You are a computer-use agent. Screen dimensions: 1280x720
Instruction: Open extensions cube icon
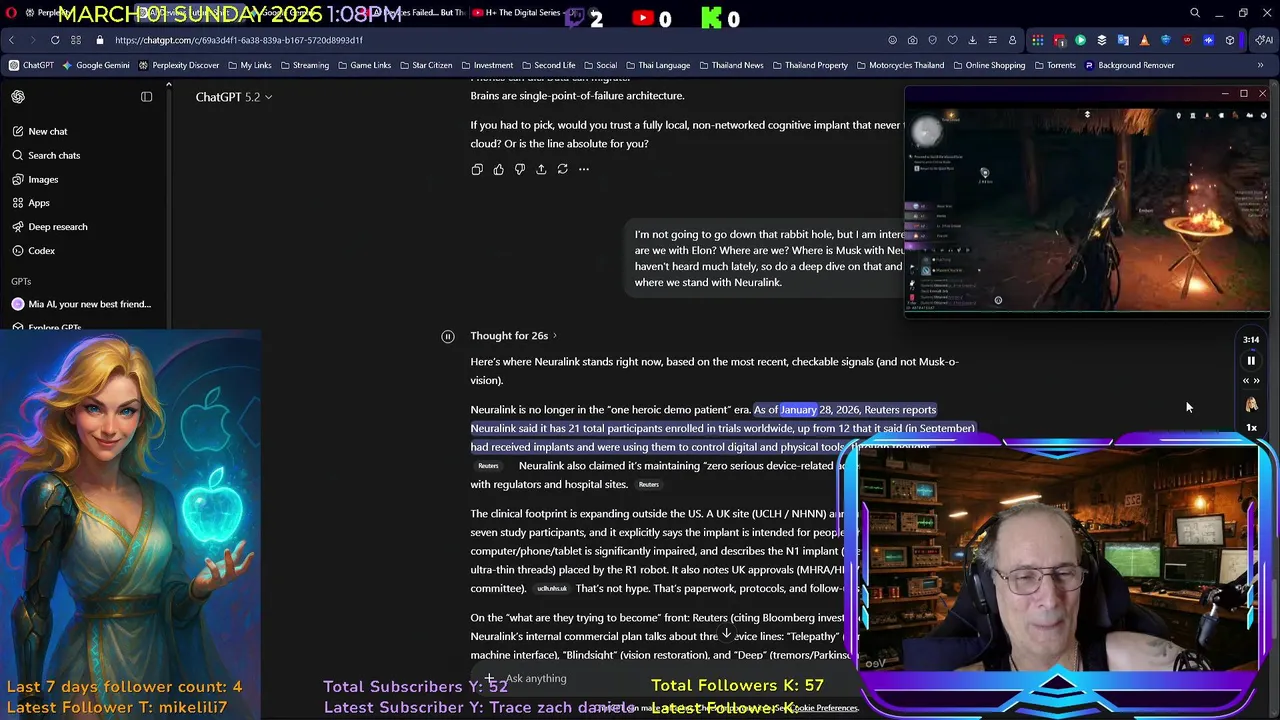(1230, 40)
